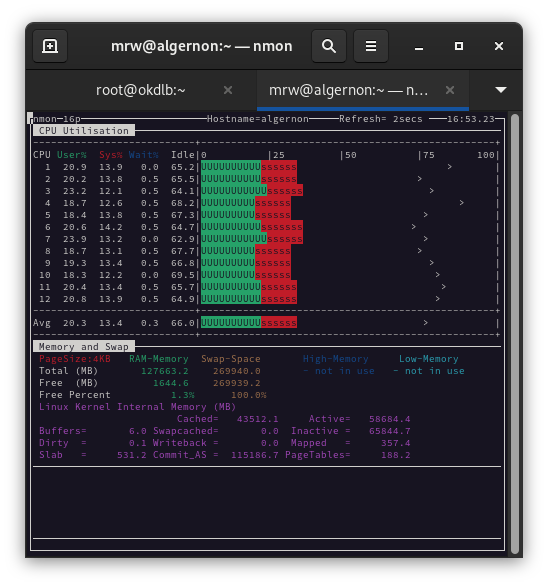Click RAM total value 127663.2

[x=165, y=371]
